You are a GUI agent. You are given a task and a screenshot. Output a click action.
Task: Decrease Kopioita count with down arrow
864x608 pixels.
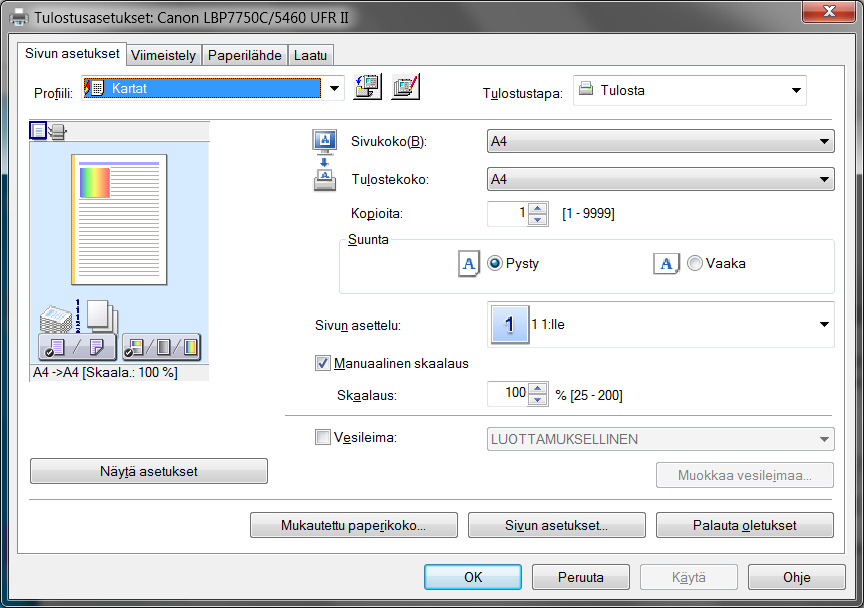click(x=537, y=219)
